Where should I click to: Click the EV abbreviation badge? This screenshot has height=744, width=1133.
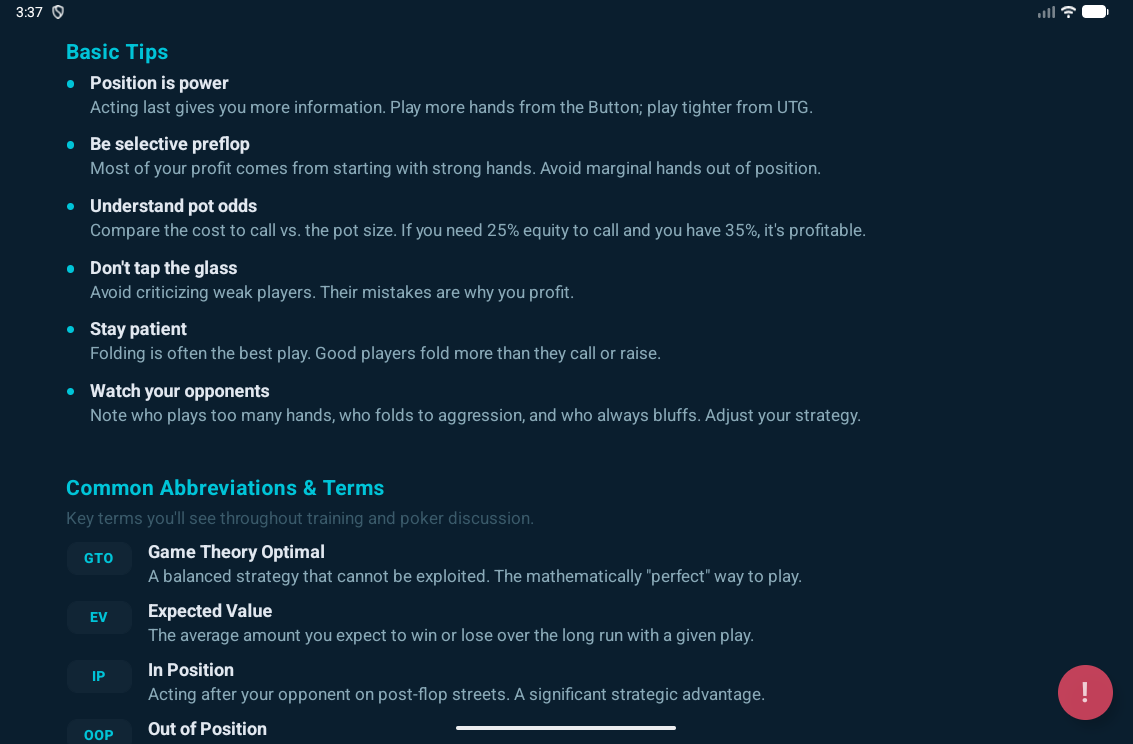(99, 617)
